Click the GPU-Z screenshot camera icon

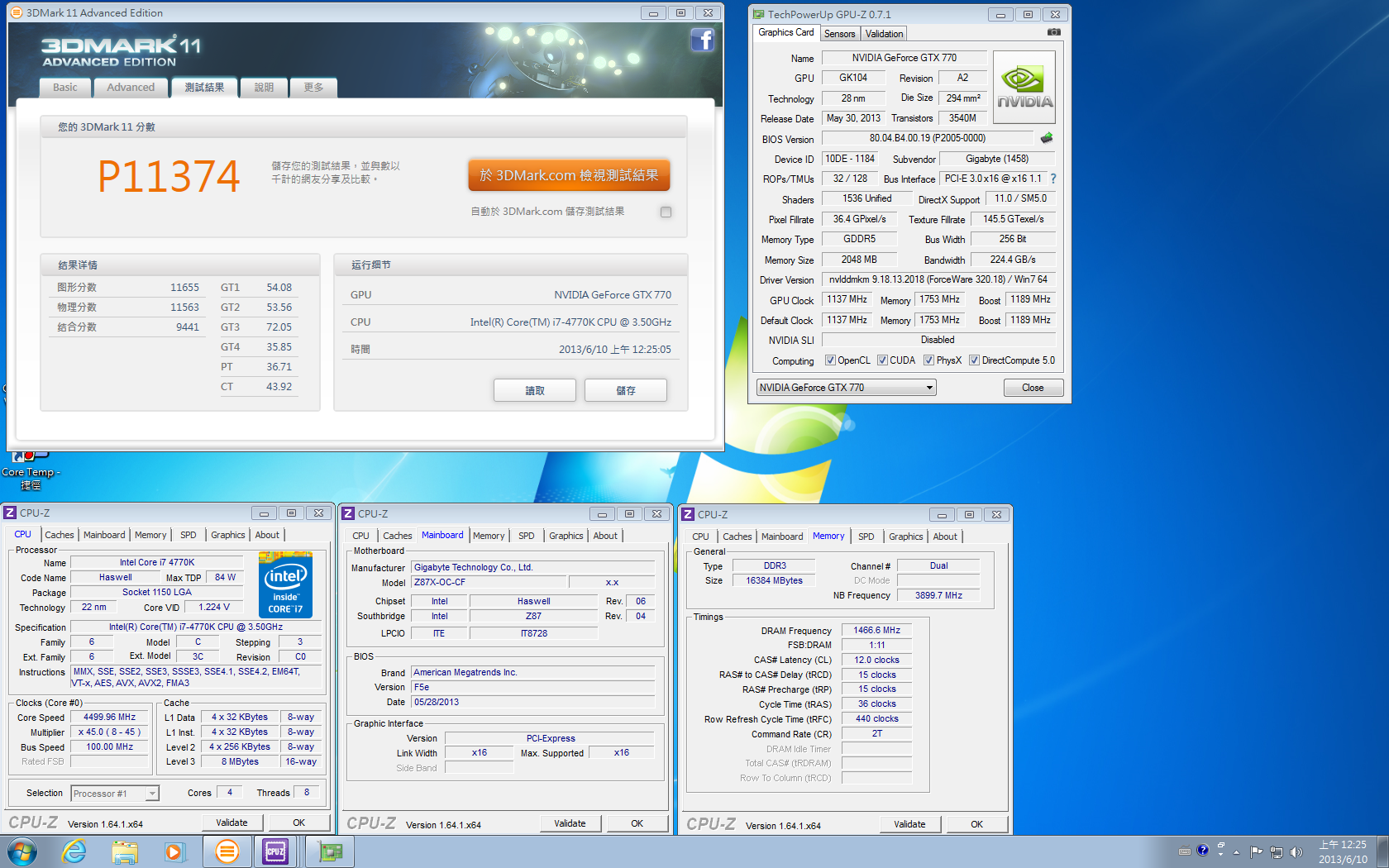[1053, 32]
